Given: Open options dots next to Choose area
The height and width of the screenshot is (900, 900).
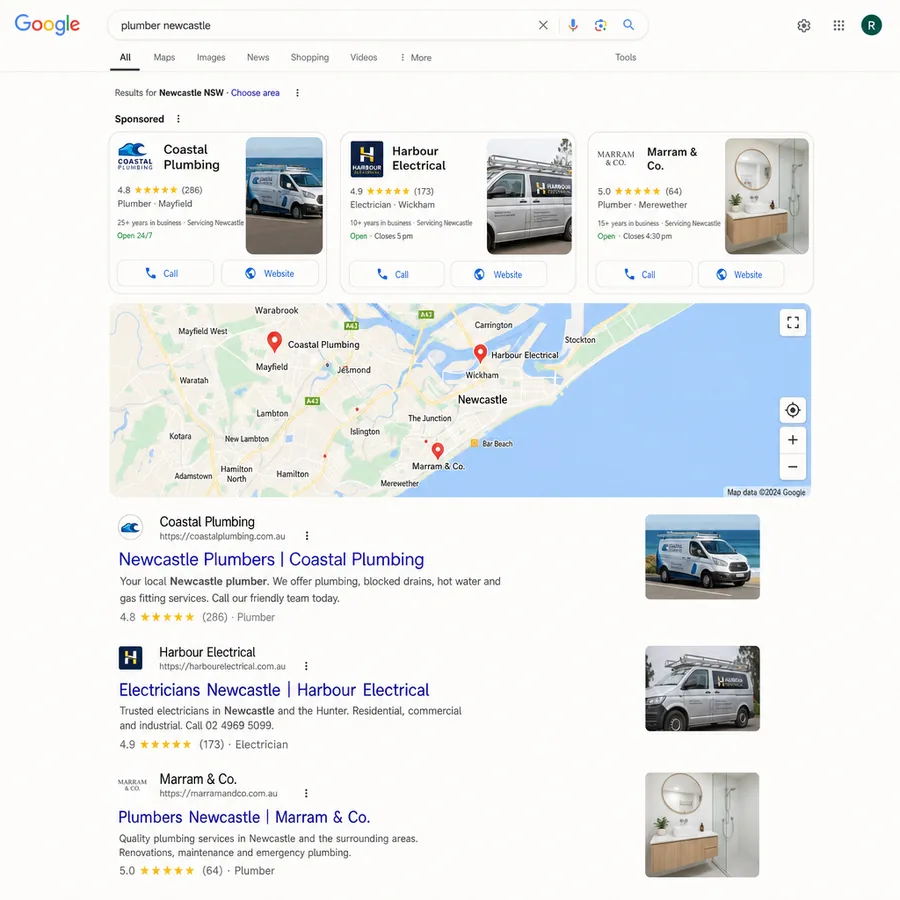Looking at the screenshot, I should click(x=297, y=93).
